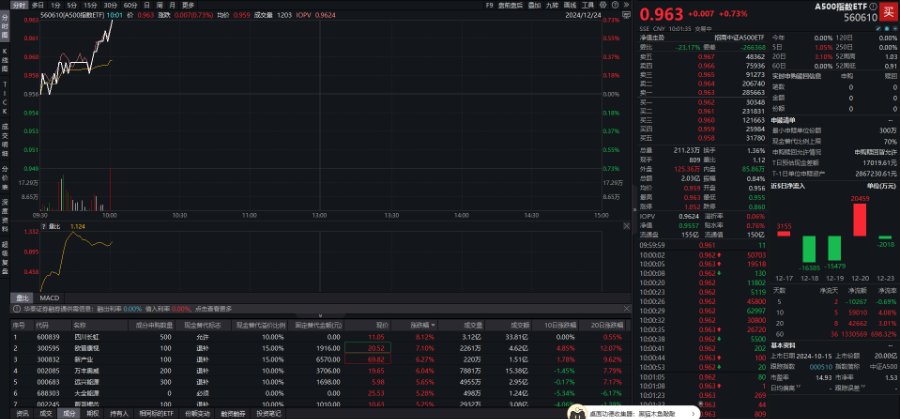The image size is (900, 419).
Task: Sort table by 涨跌幅 column header
Action: point(417,325)
